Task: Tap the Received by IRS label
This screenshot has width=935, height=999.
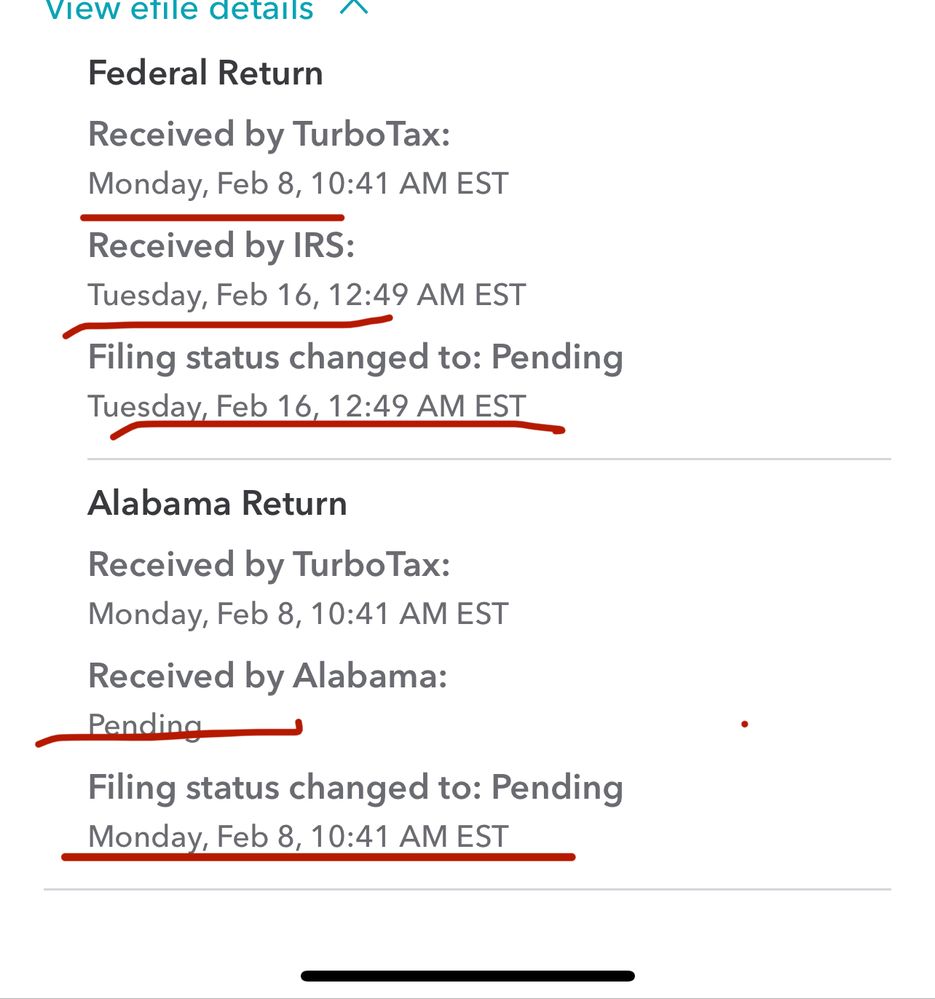Action: pos(221,246)
